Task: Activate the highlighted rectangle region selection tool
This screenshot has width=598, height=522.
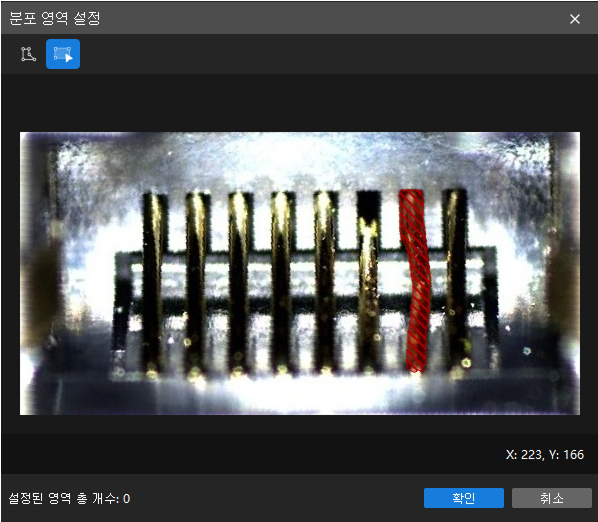Action: click(x=63, y=54)
